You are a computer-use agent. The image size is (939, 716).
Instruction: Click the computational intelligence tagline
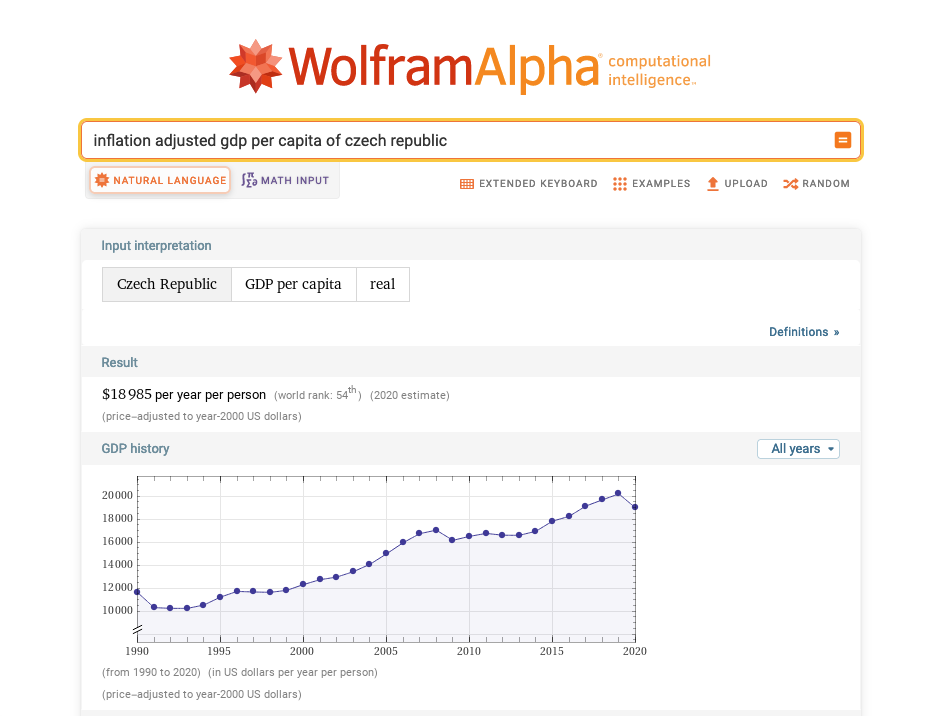click(x=659, y=71)
